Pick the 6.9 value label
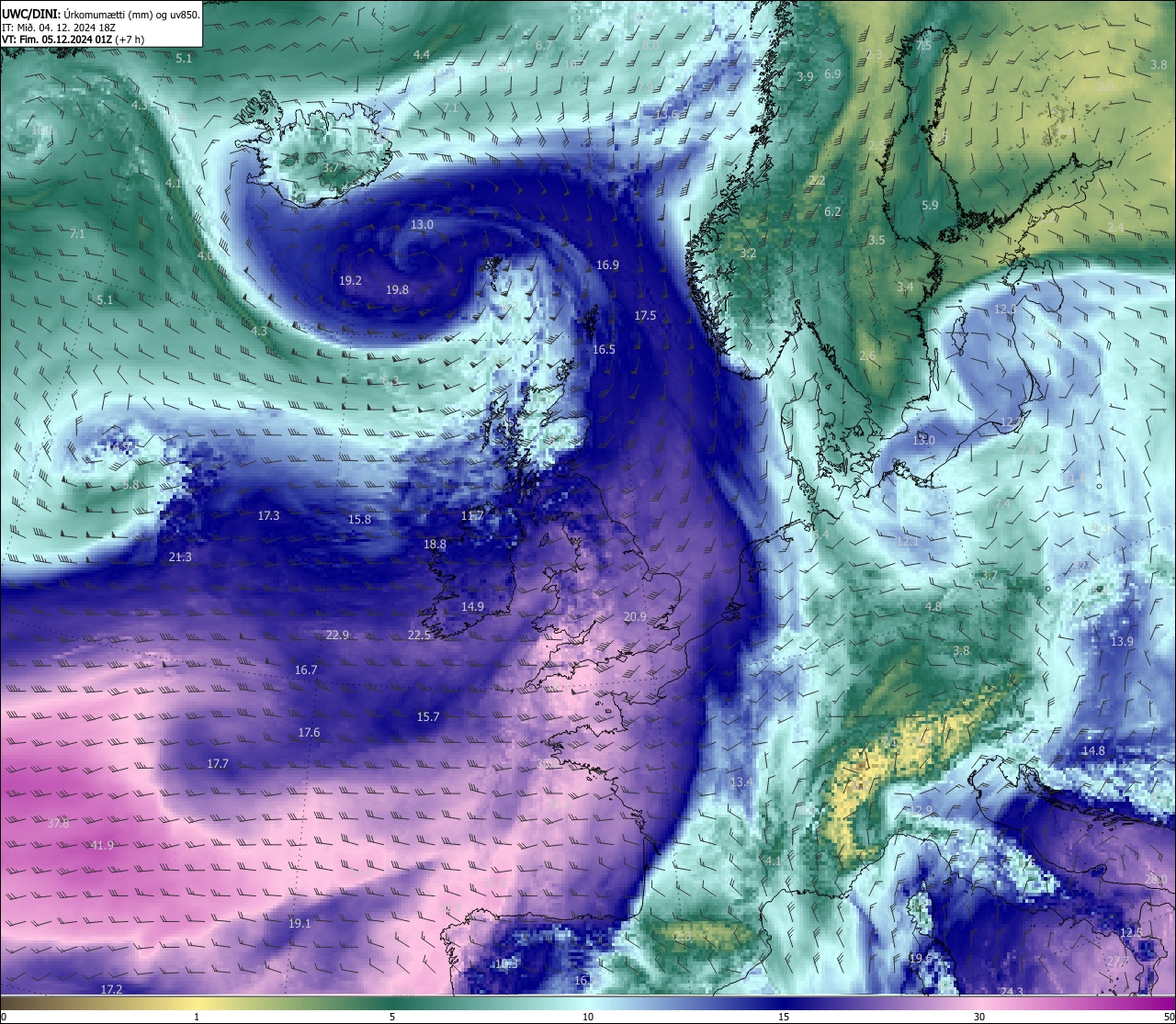 [832, 73]
